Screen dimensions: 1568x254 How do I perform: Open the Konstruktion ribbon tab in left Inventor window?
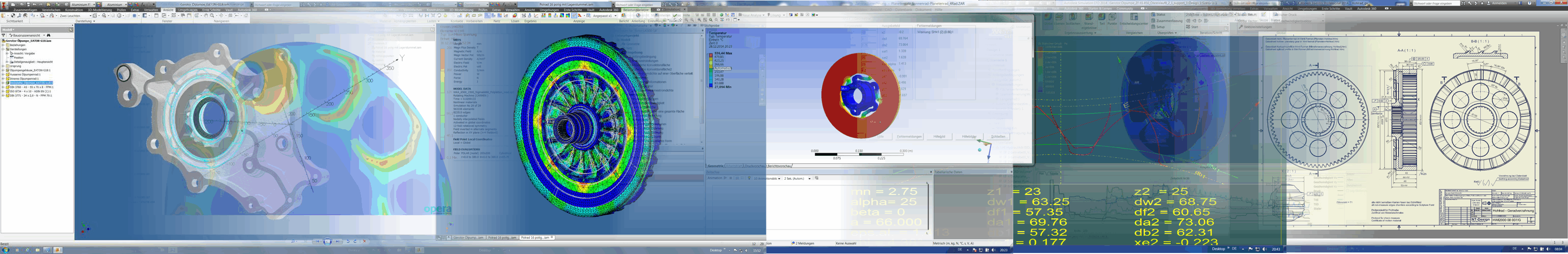pyautogui.click(x=73, y=10)
